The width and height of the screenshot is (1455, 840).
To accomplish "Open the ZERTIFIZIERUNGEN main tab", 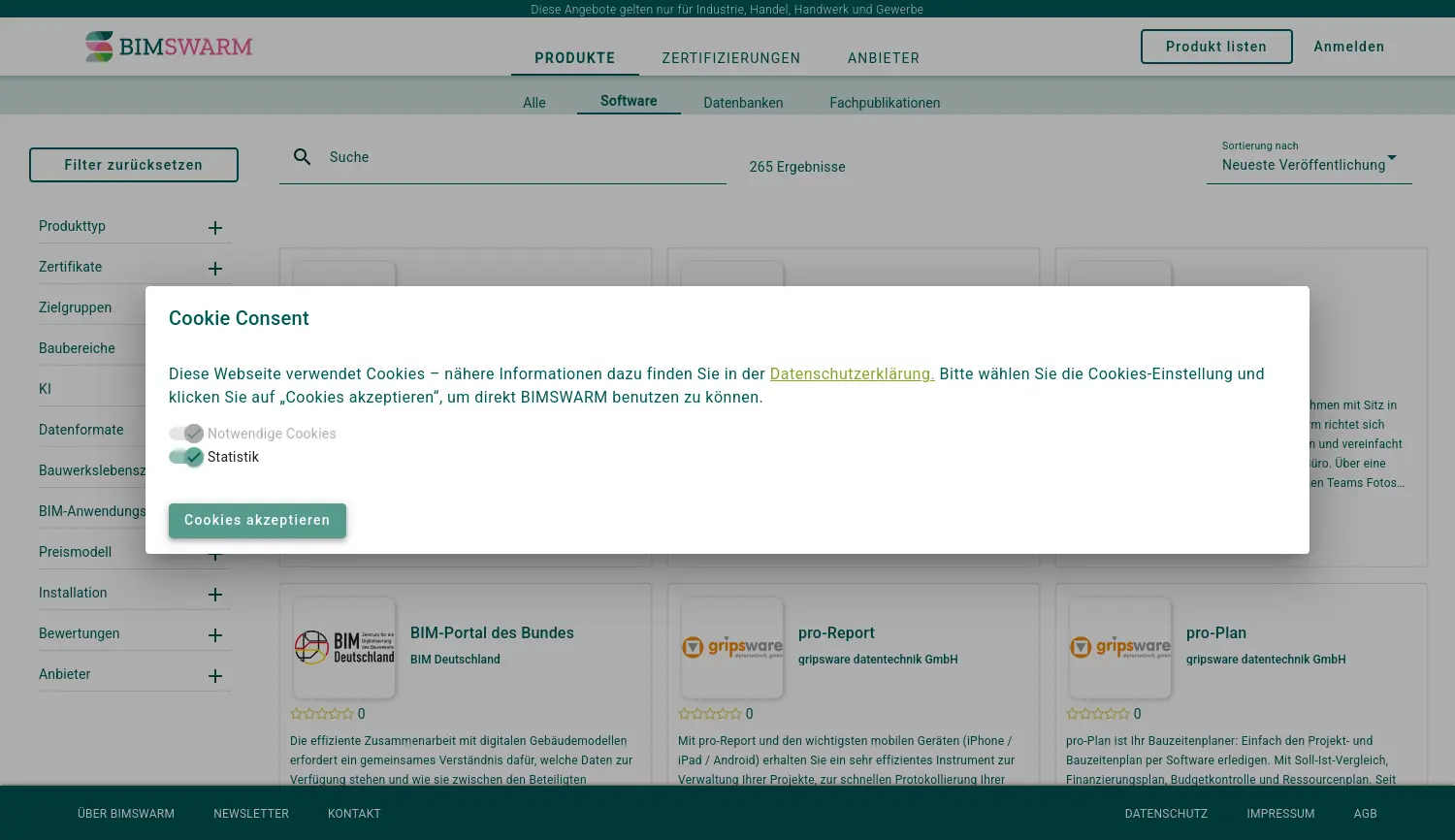I will (731, 58).
